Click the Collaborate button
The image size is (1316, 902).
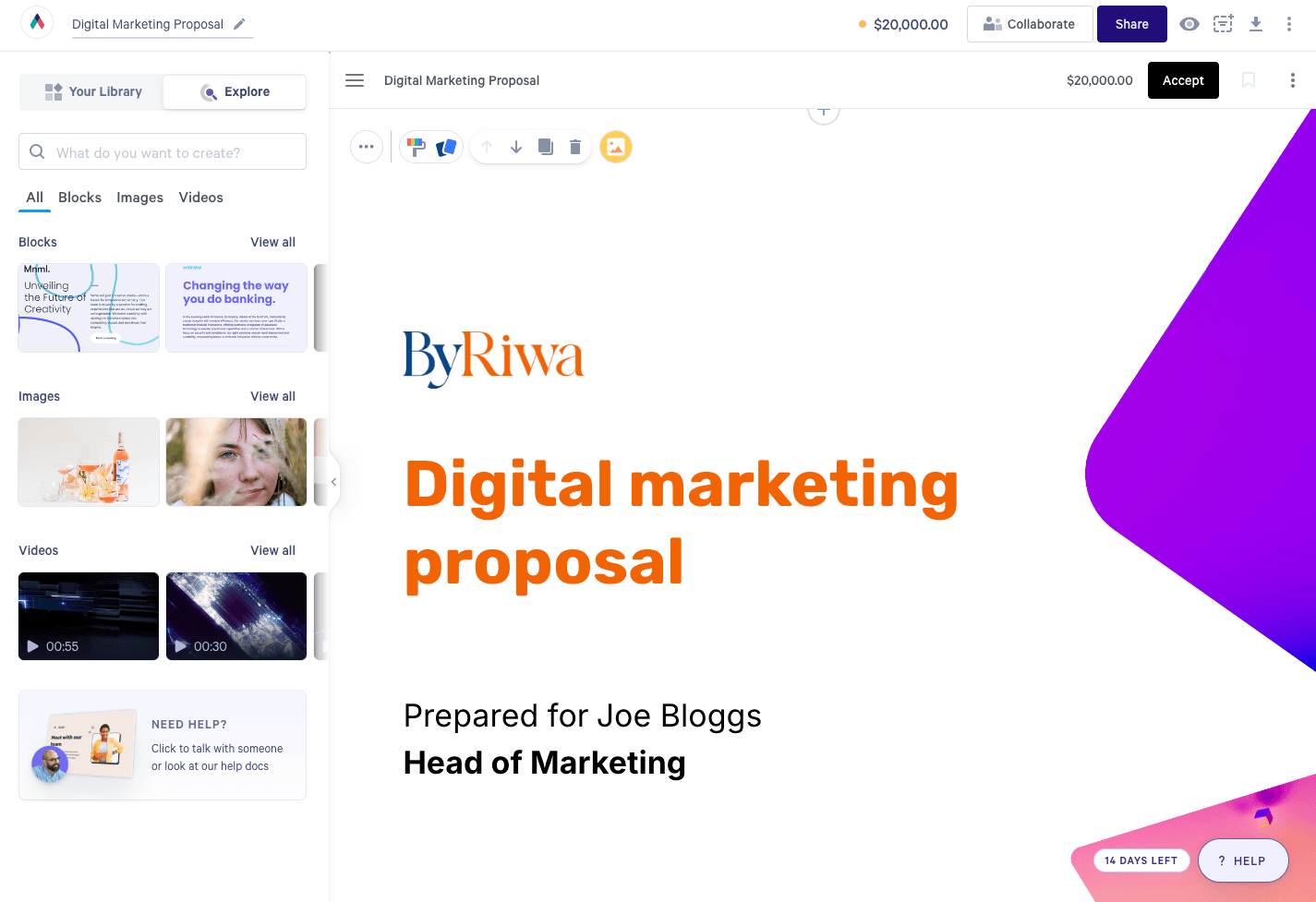[x=1030, y=24]
